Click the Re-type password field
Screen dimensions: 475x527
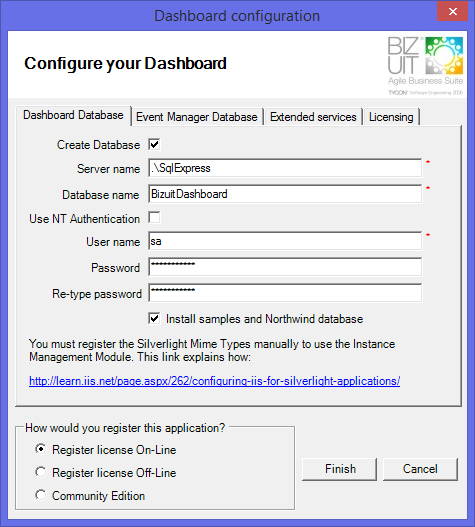285,293
